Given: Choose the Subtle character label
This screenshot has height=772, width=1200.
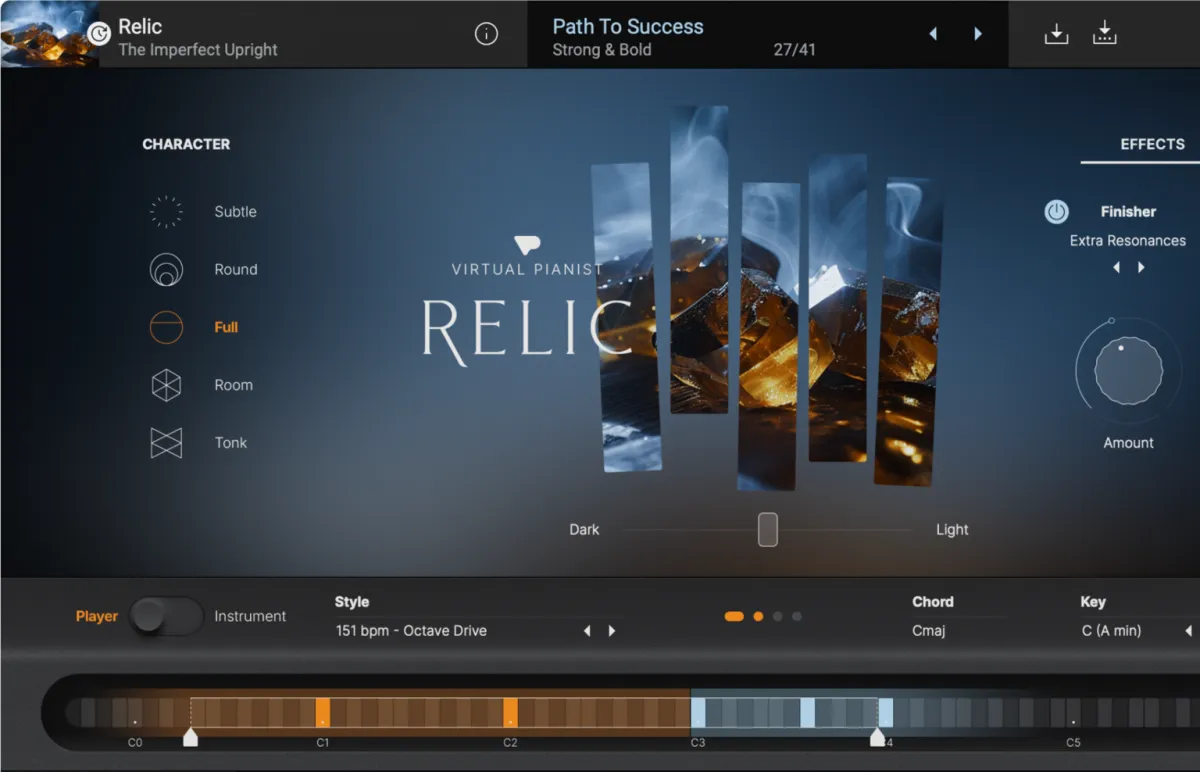Looking at the screenshot, I should [x=235, y=212].
